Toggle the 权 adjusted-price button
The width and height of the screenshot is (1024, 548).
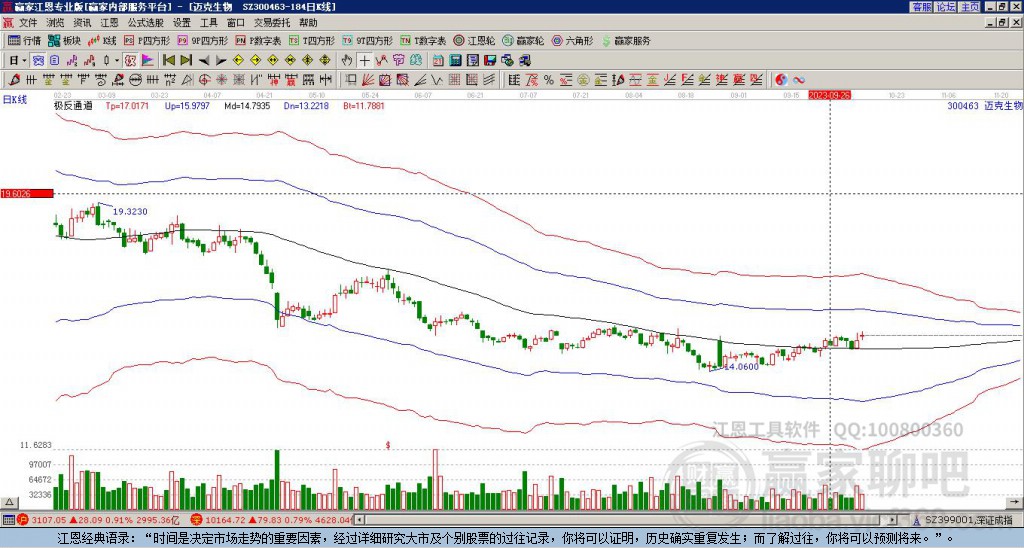coord(130,61)
